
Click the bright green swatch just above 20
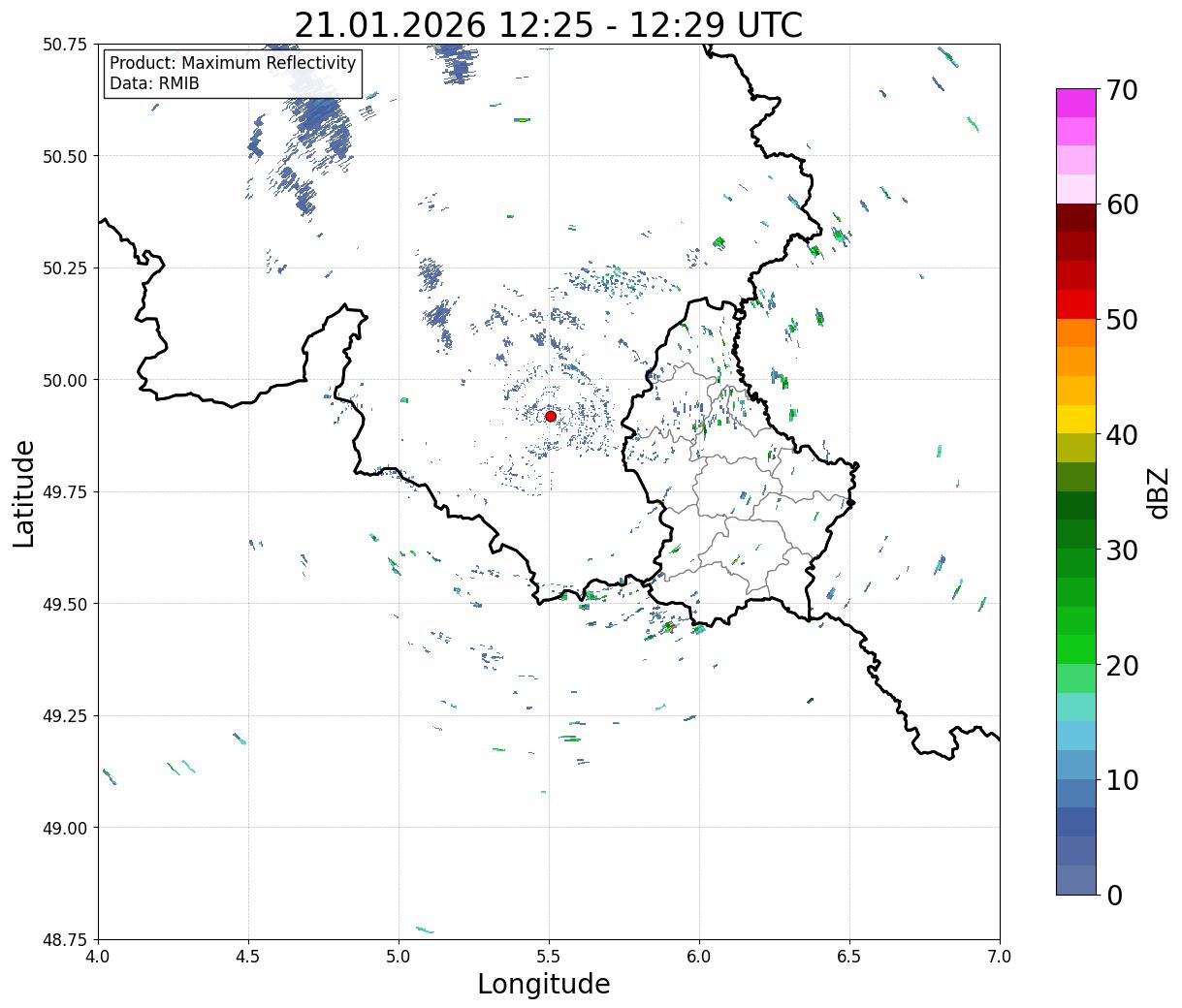click(x=1076, y=649)
